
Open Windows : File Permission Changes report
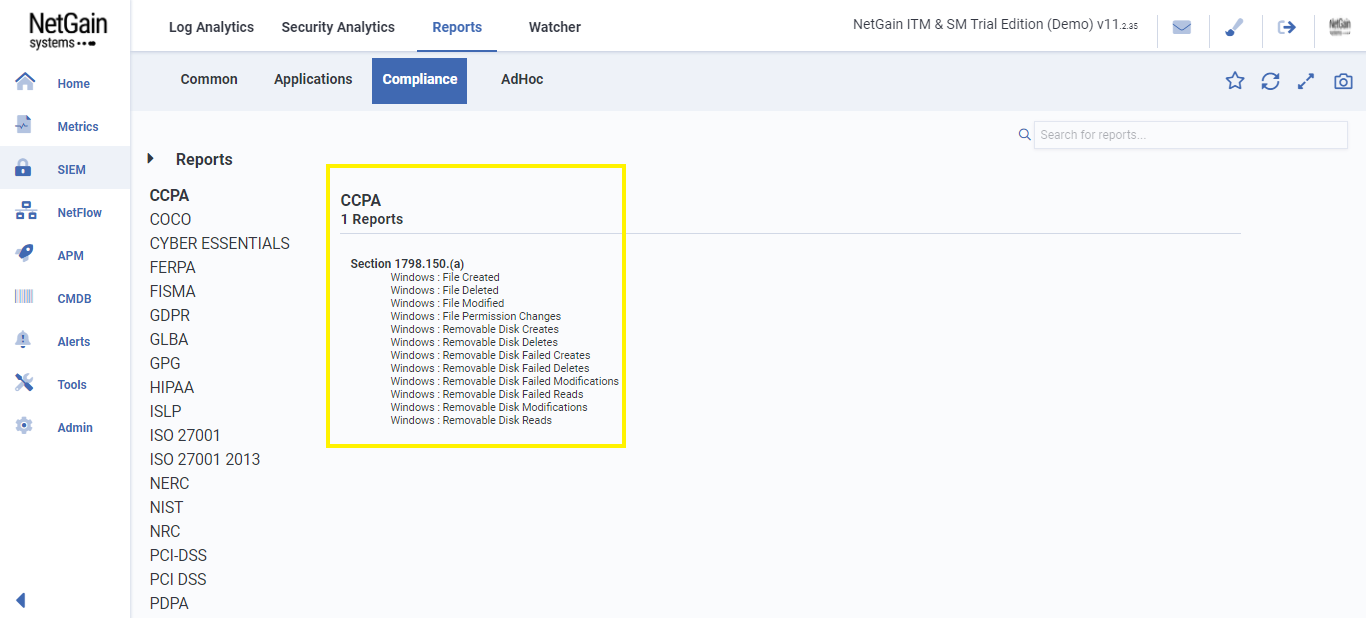point(476,316)
